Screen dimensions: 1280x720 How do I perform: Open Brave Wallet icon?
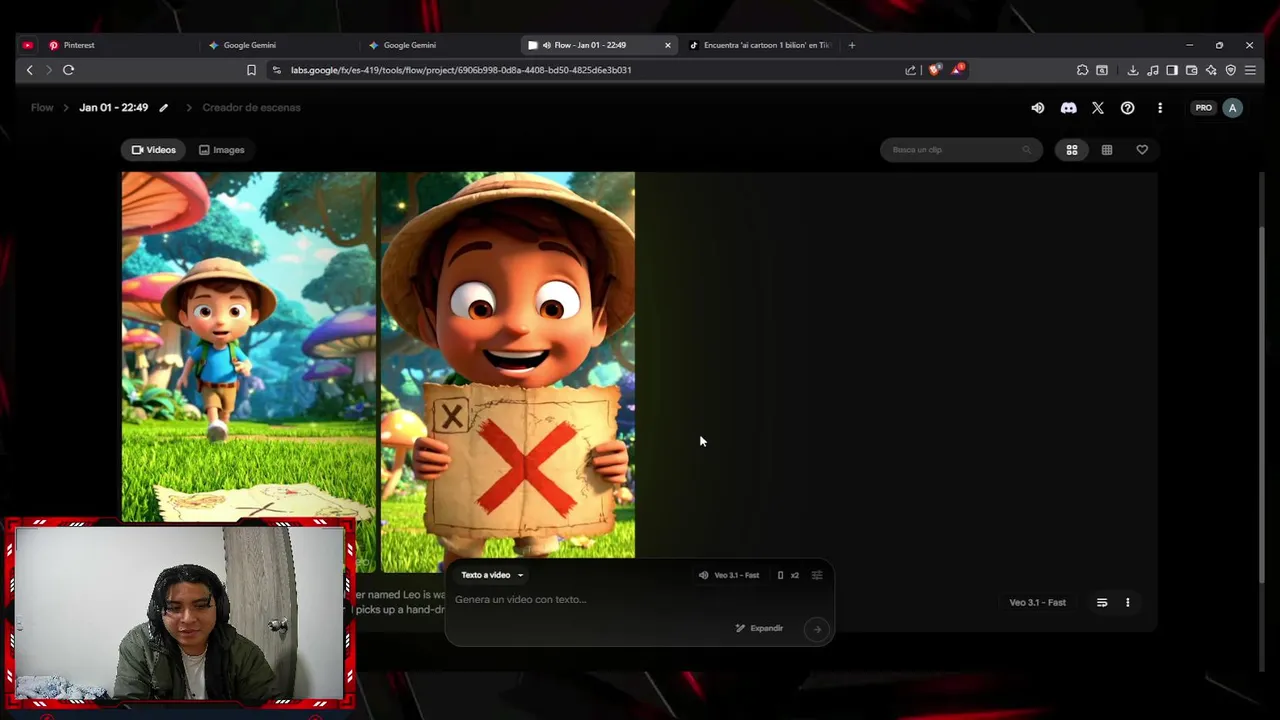(x=1191, y=70)
